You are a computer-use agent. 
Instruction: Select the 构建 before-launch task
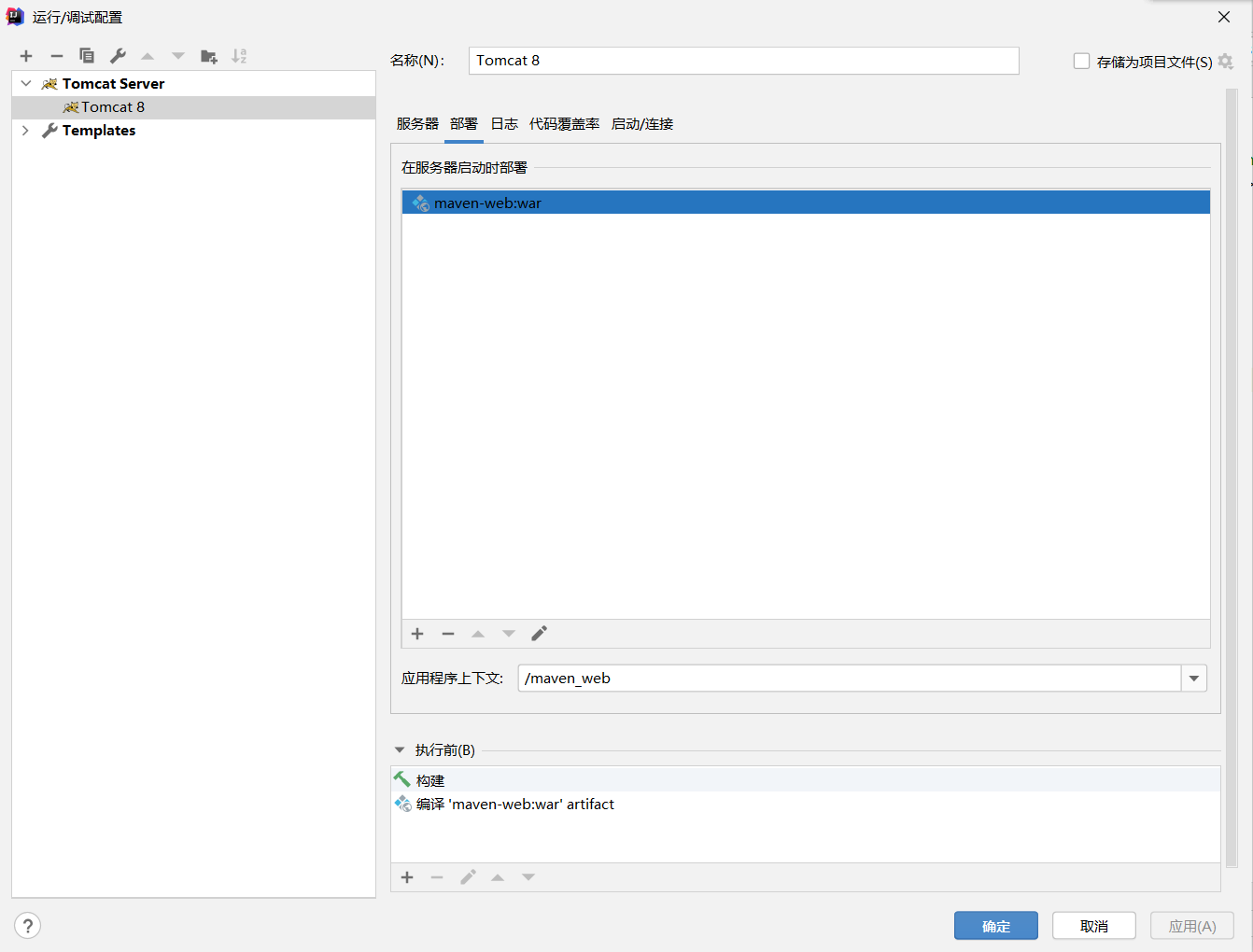806,780
